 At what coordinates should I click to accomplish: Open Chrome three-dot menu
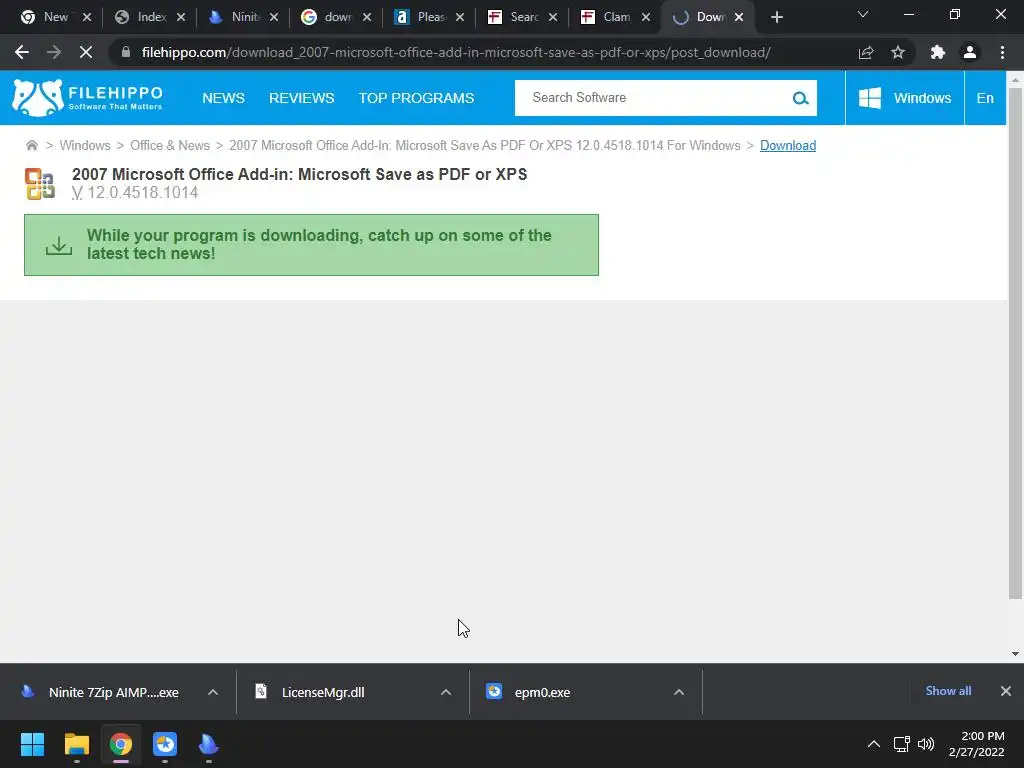1002,52
